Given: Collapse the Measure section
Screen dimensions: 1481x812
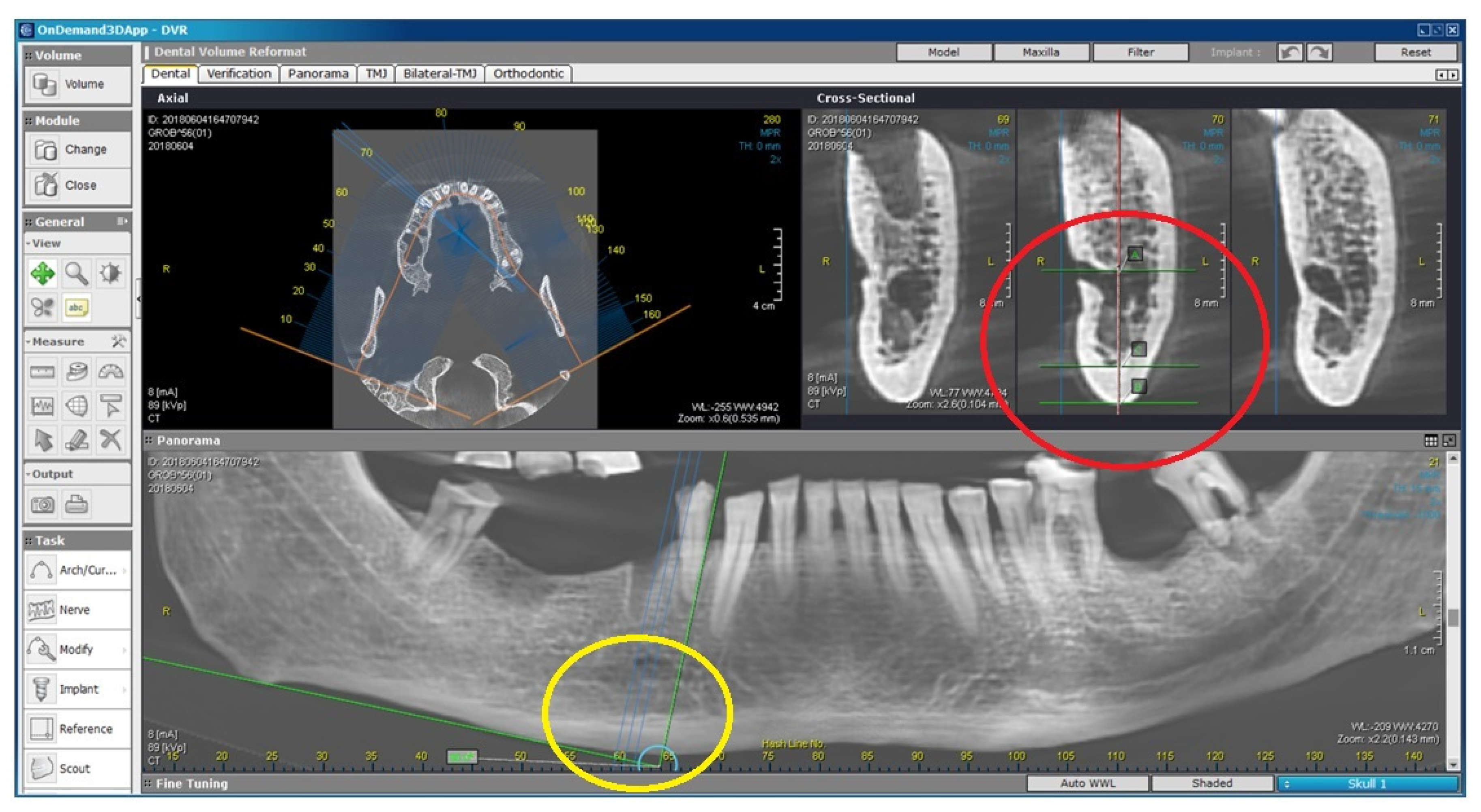Looking at the screenshot, I should (x=28, y=342).
